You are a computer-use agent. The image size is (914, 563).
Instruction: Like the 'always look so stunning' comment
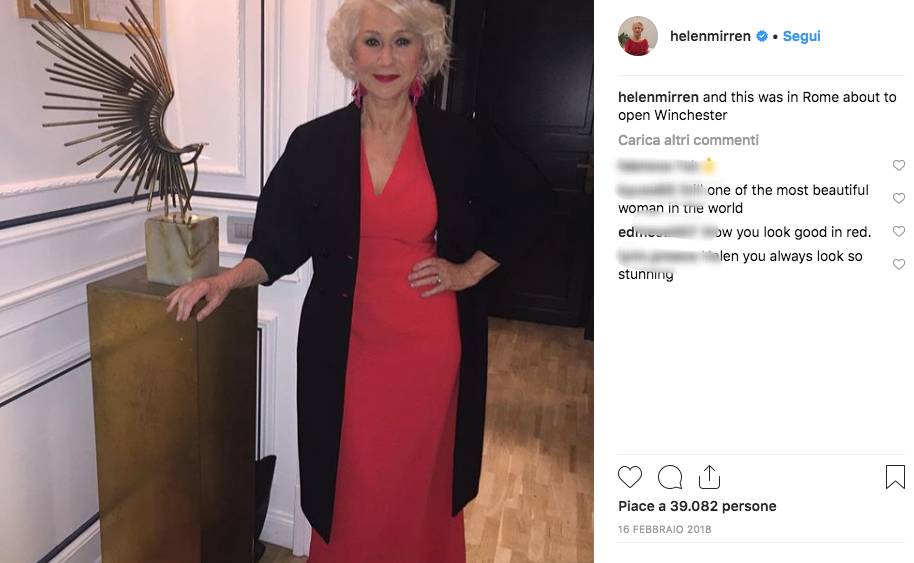[x=898, y=264]
